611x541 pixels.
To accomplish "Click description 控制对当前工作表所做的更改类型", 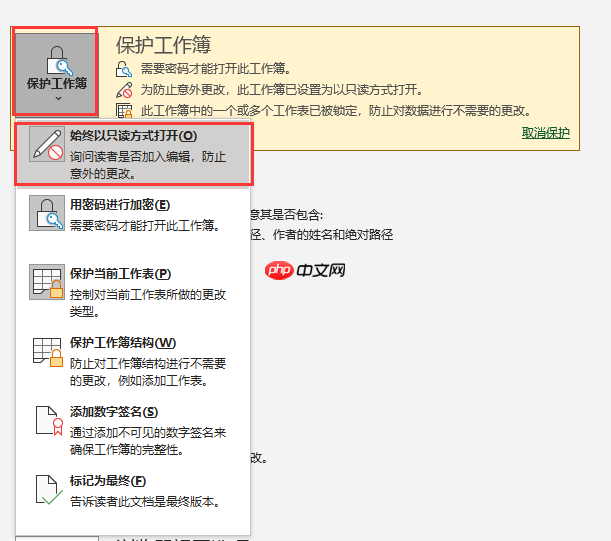I will point(148,303).
